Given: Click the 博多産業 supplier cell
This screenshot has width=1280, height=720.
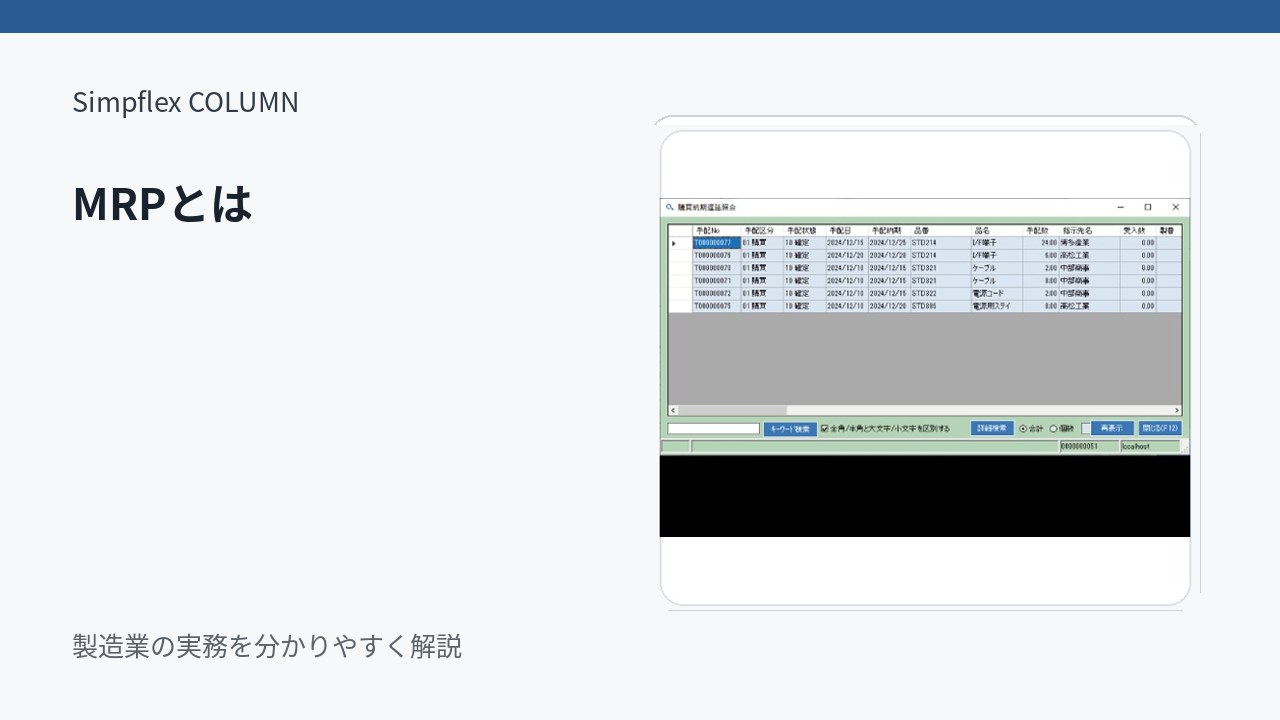Looking at the screenshot, I should coord(1089,243).
